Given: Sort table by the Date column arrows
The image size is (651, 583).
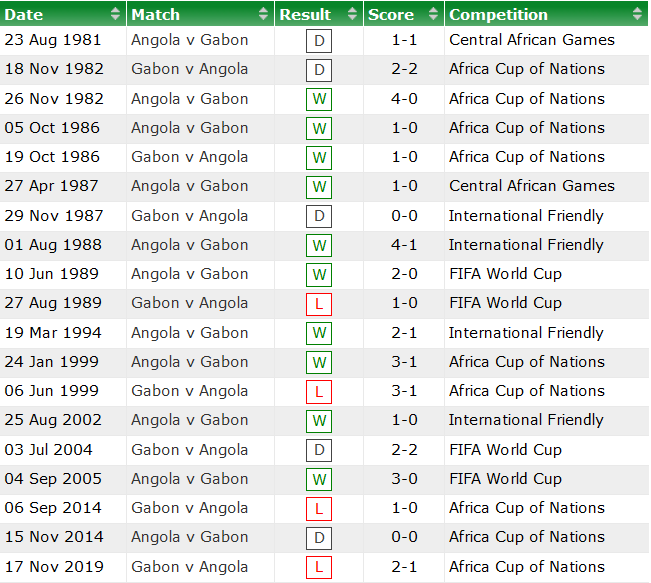Looking at the screenshot, I should [x=115, y=14].
